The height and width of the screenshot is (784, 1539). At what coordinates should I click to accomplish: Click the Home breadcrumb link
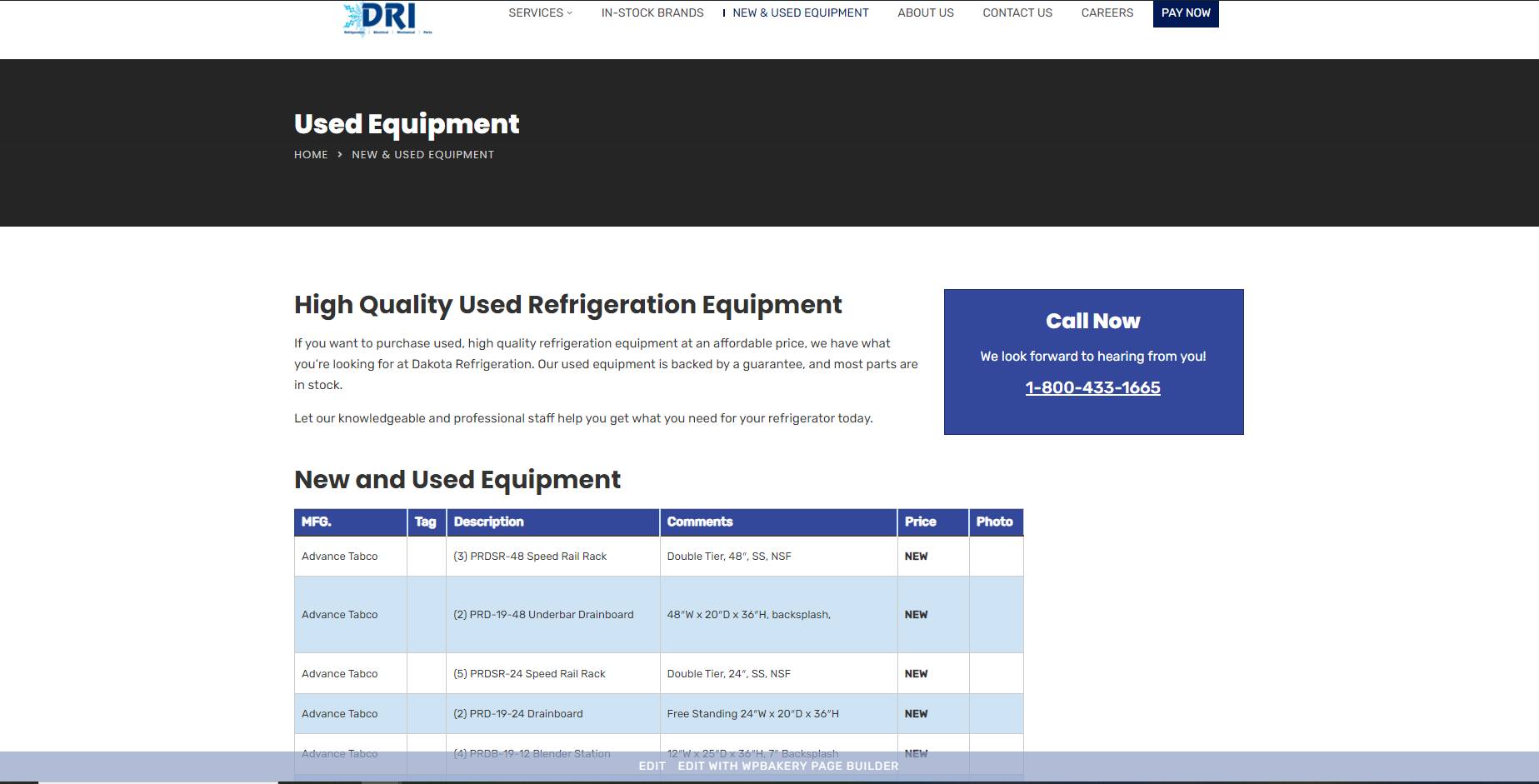point(311,155)
